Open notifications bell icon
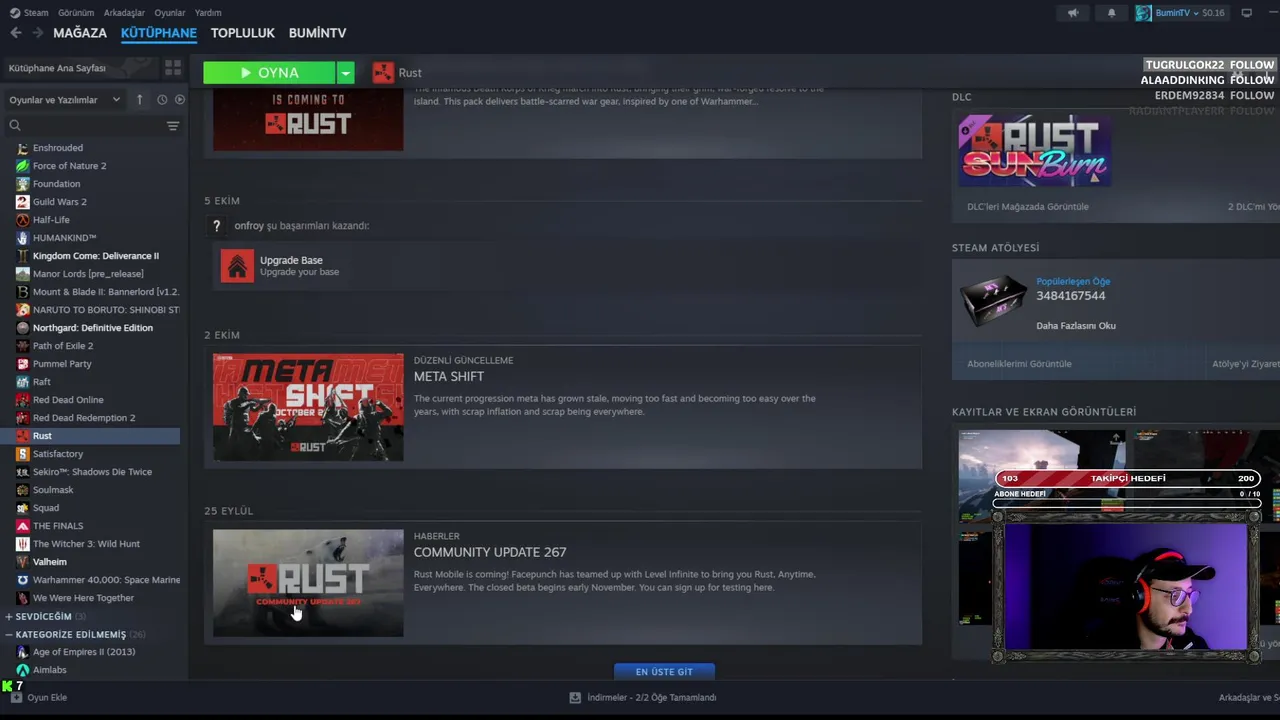The image size is (1280, 720). pos(1112,13)
